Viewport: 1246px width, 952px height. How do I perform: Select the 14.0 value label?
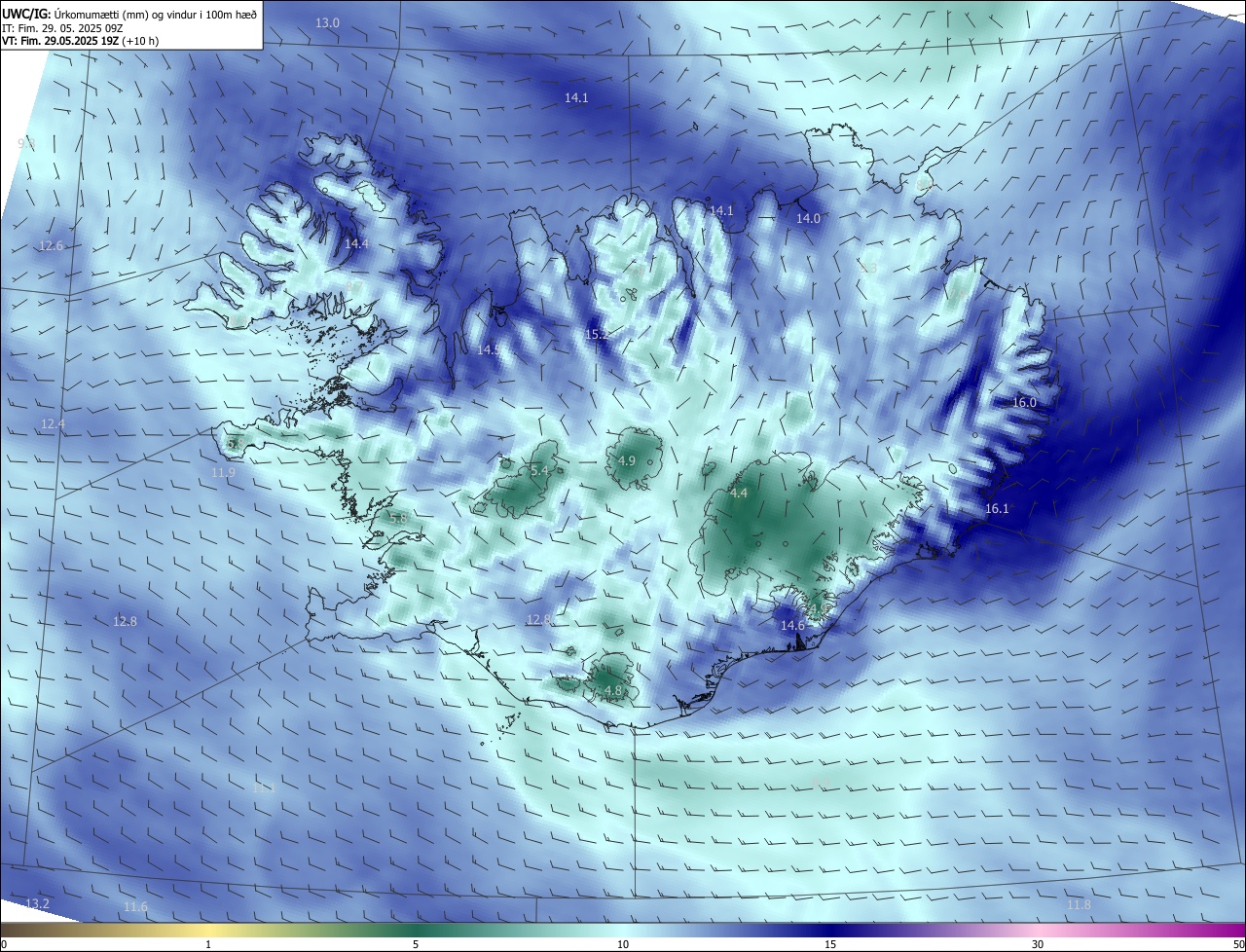[x=808, y=219]
